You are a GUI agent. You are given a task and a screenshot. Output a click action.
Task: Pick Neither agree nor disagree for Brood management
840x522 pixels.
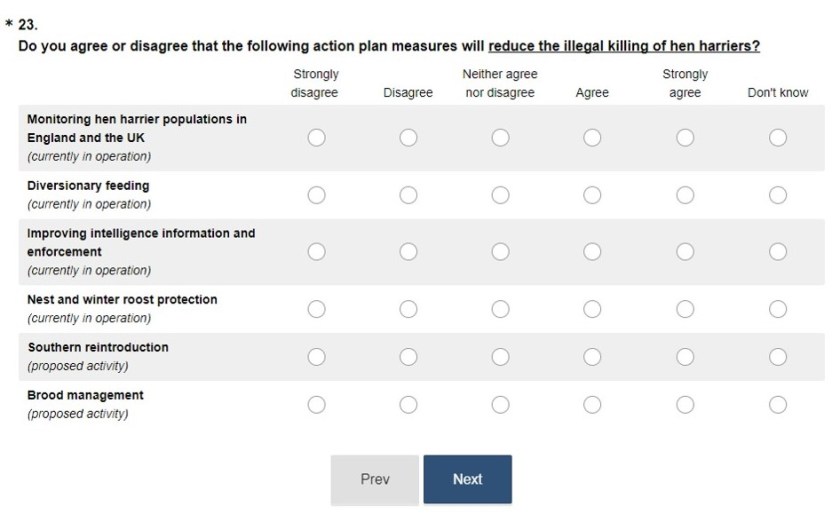tap(500, 405)
